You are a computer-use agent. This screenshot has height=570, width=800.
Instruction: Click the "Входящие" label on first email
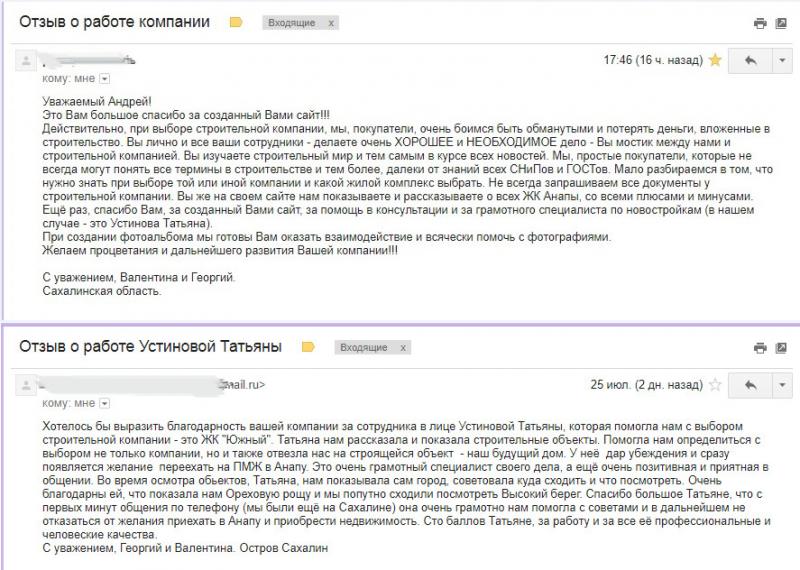tap(290, 22)
